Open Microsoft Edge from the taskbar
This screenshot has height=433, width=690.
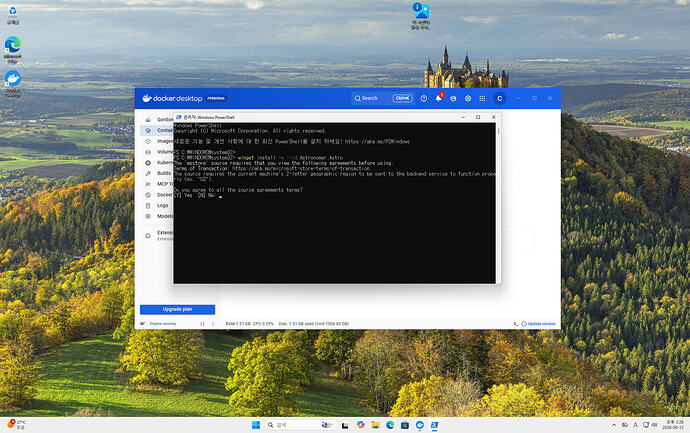tap(390, 425)
